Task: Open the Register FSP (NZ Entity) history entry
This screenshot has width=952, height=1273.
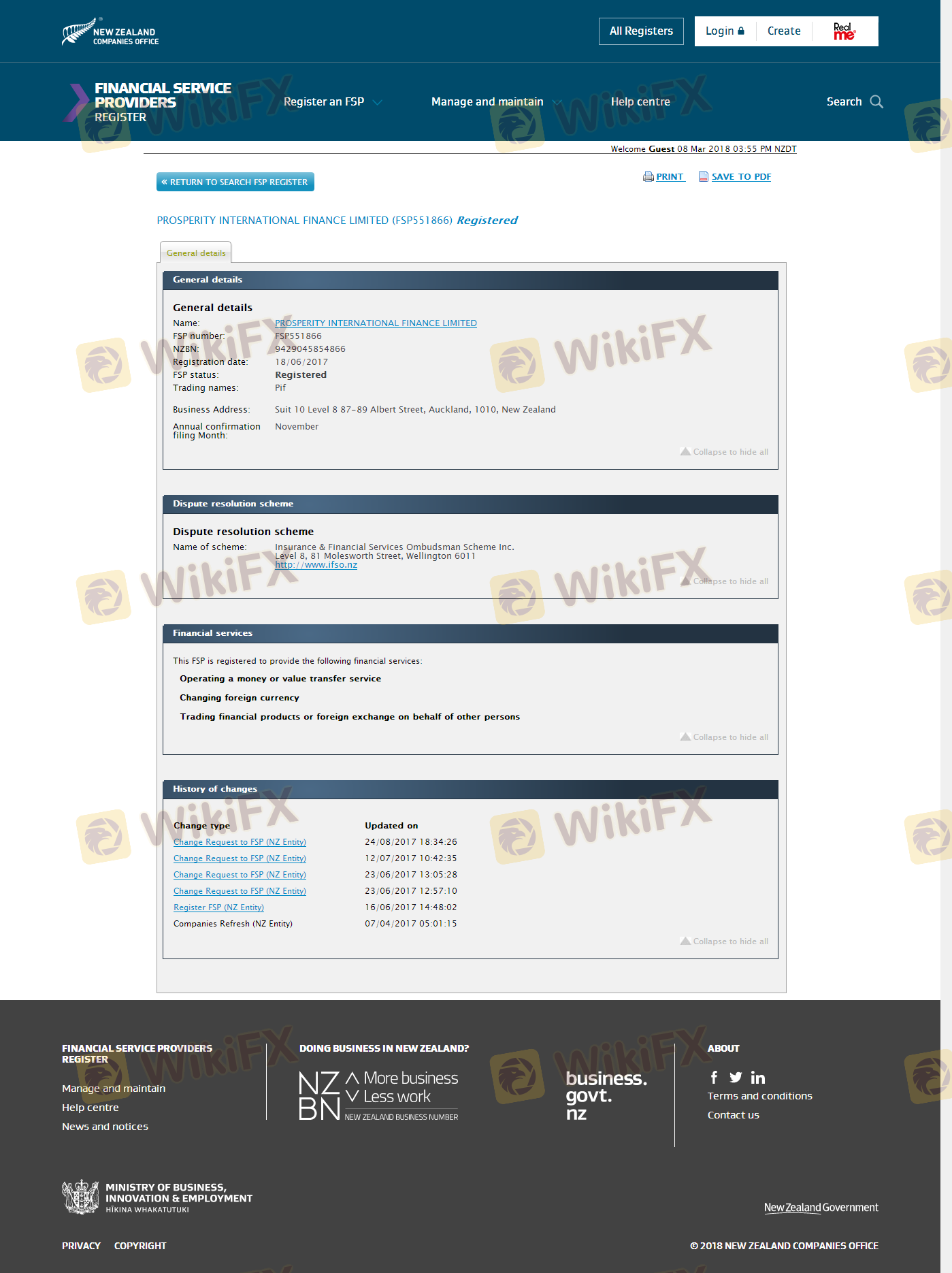Action: (x=218, y=907)
